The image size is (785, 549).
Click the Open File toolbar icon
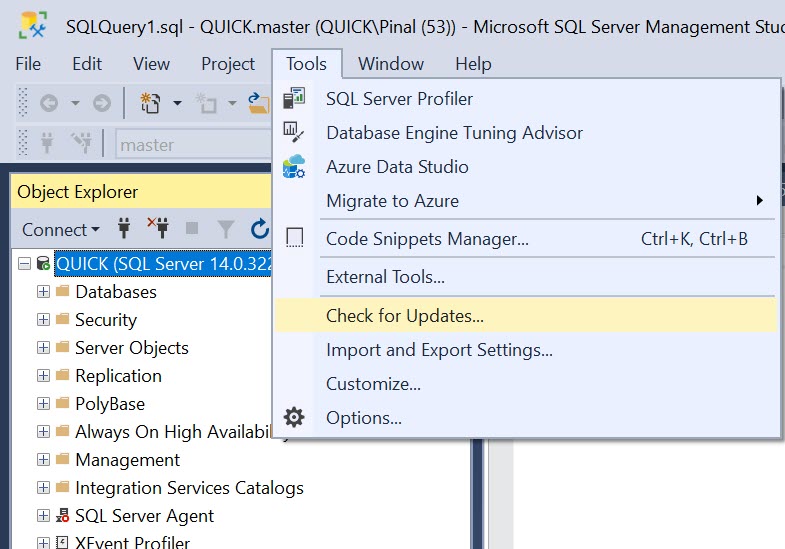point(259,103)
